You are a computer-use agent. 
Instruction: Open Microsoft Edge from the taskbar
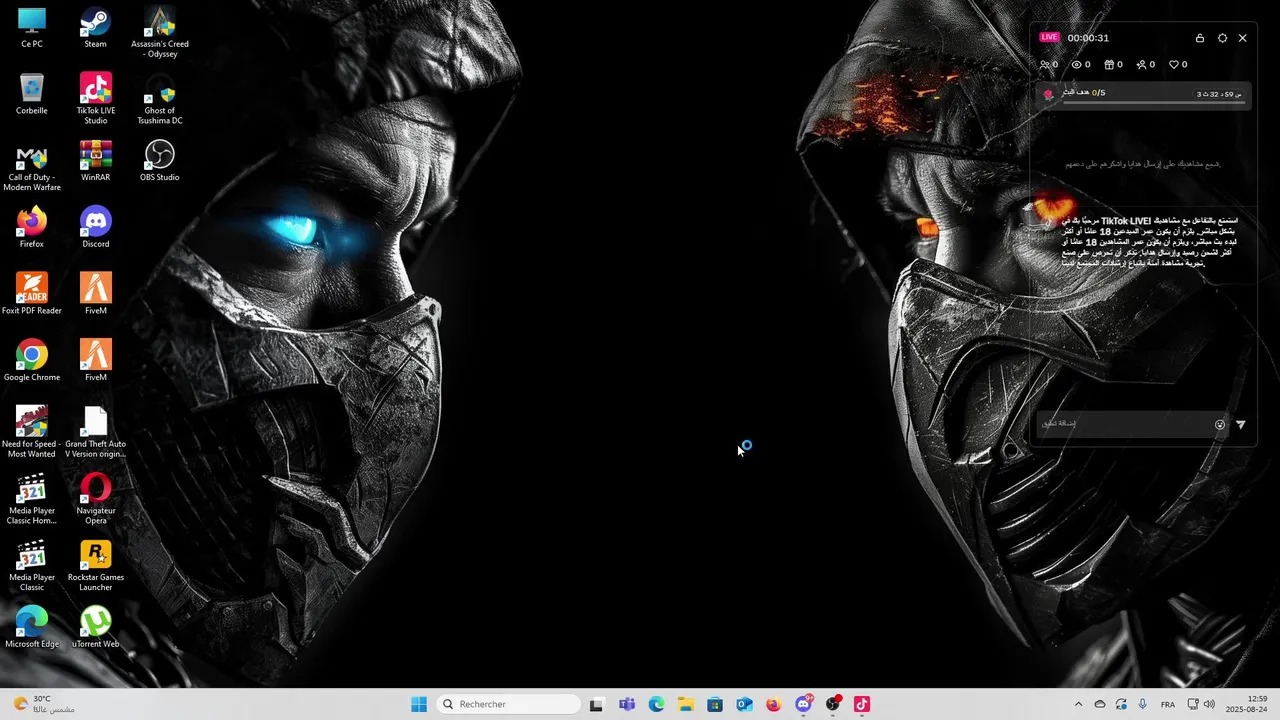point(656,704)
